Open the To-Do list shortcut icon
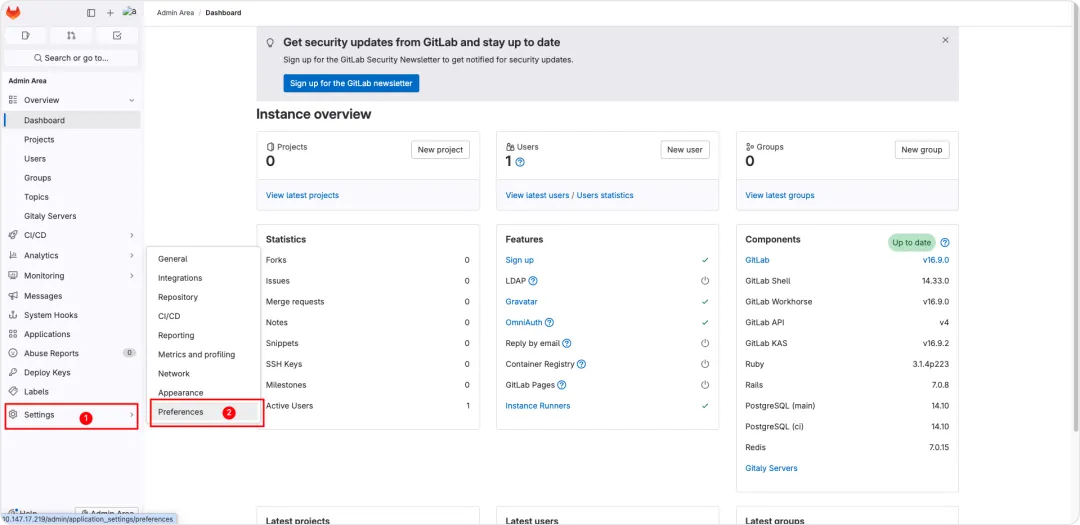Viewport: 1080px width, 525px height. click(117, 35)
